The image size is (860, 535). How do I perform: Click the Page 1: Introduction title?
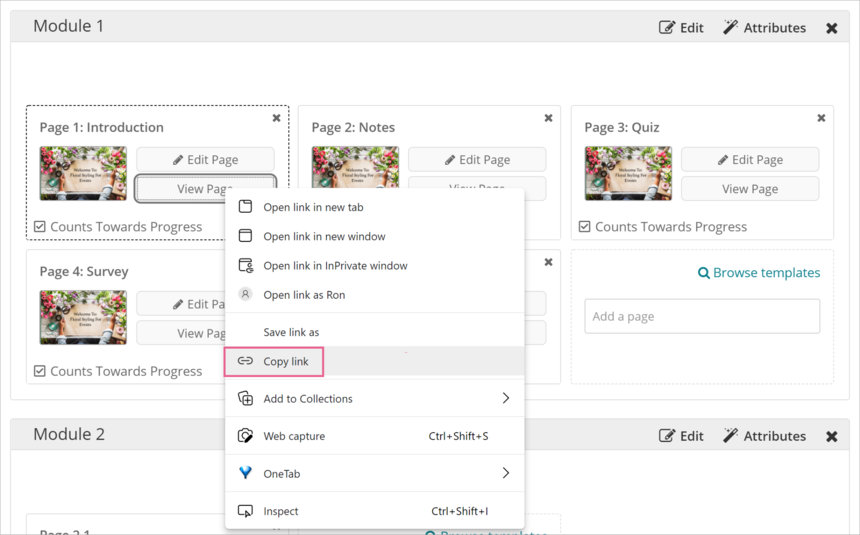tap(101, 127)
